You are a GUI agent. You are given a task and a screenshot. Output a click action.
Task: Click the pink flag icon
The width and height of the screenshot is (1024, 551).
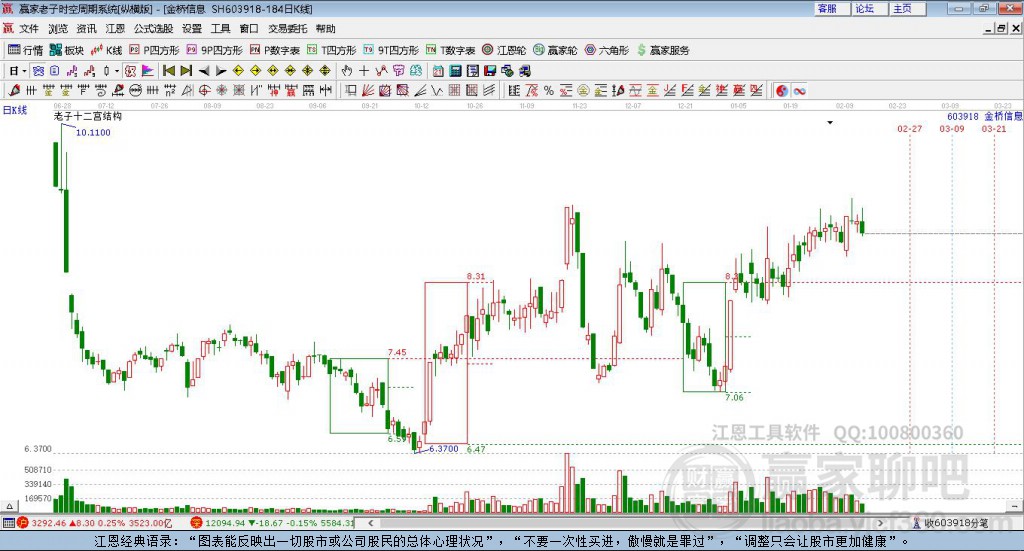[x=148, y=71]
